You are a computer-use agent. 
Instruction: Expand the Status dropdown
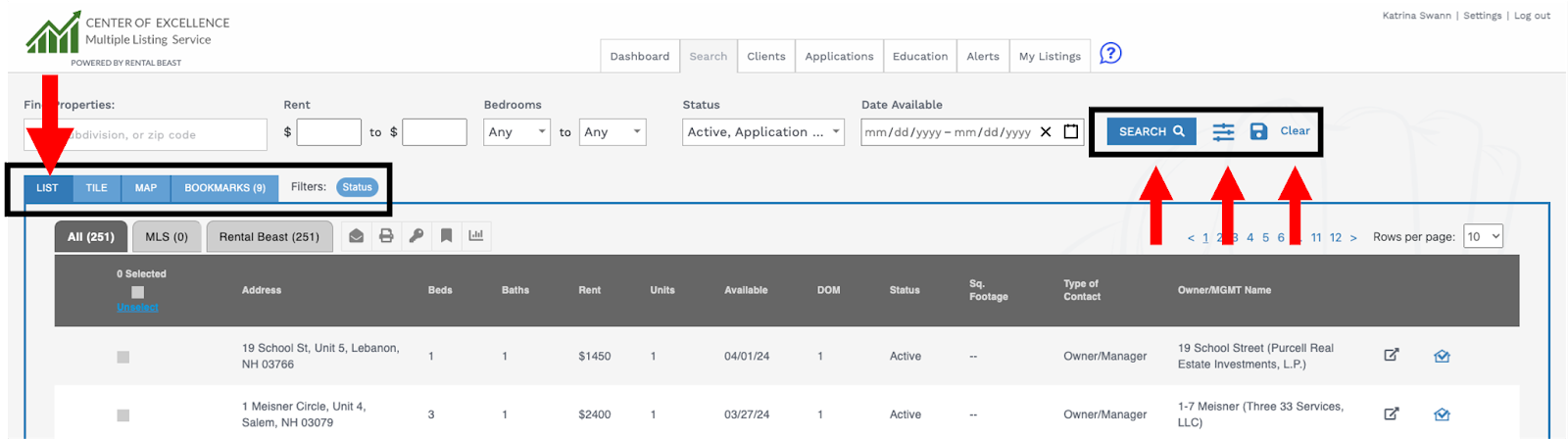[763, 131]
